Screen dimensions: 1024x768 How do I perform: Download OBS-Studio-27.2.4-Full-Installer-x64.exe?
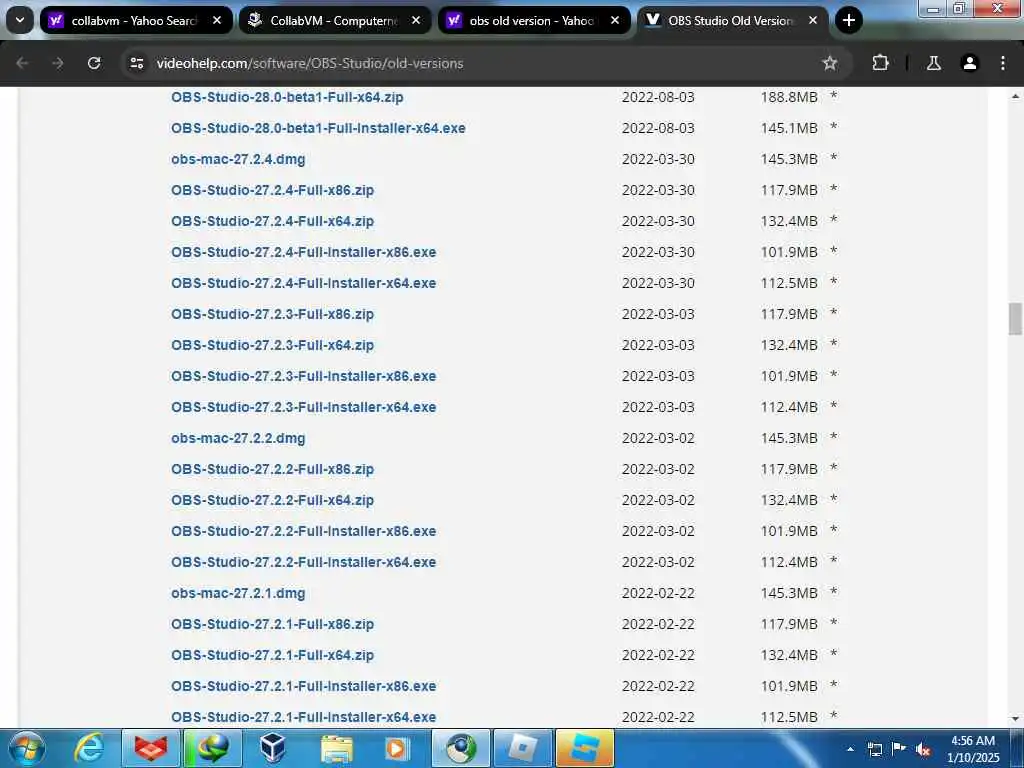[x=304, y=283]
